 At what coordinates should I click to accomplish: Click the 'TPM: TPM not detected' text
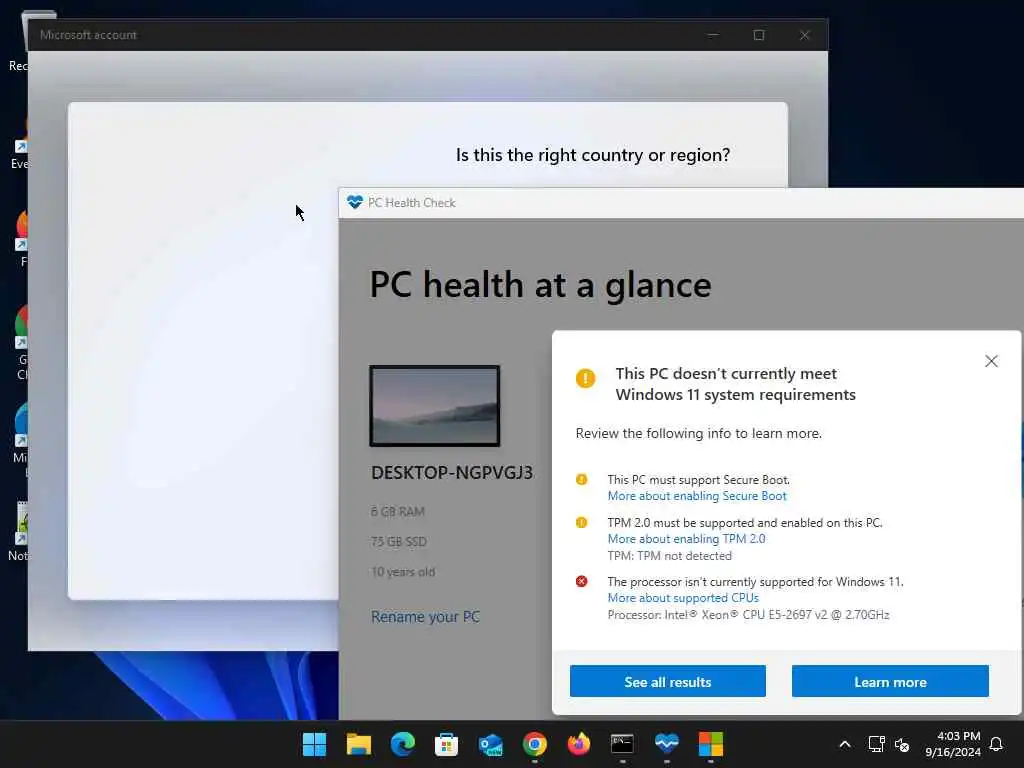[669, 556]
